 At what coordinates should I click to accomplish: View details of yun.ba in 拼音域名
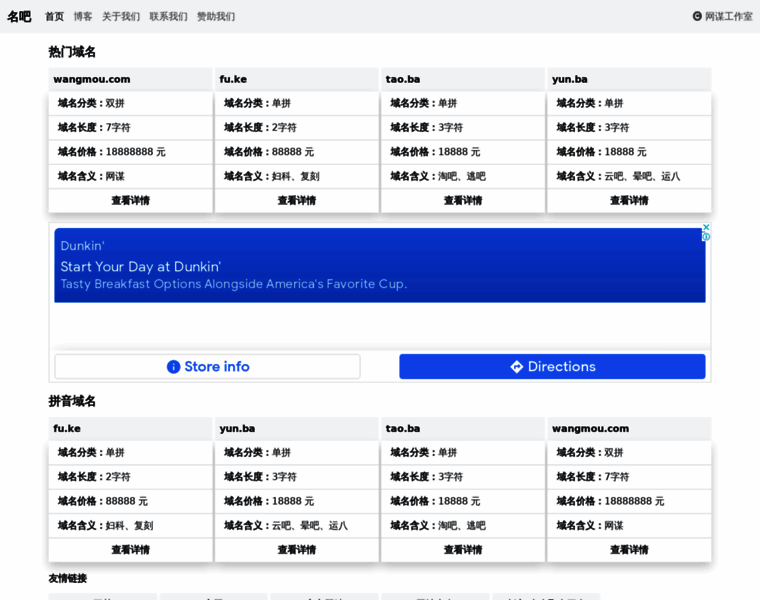point(297,550)
